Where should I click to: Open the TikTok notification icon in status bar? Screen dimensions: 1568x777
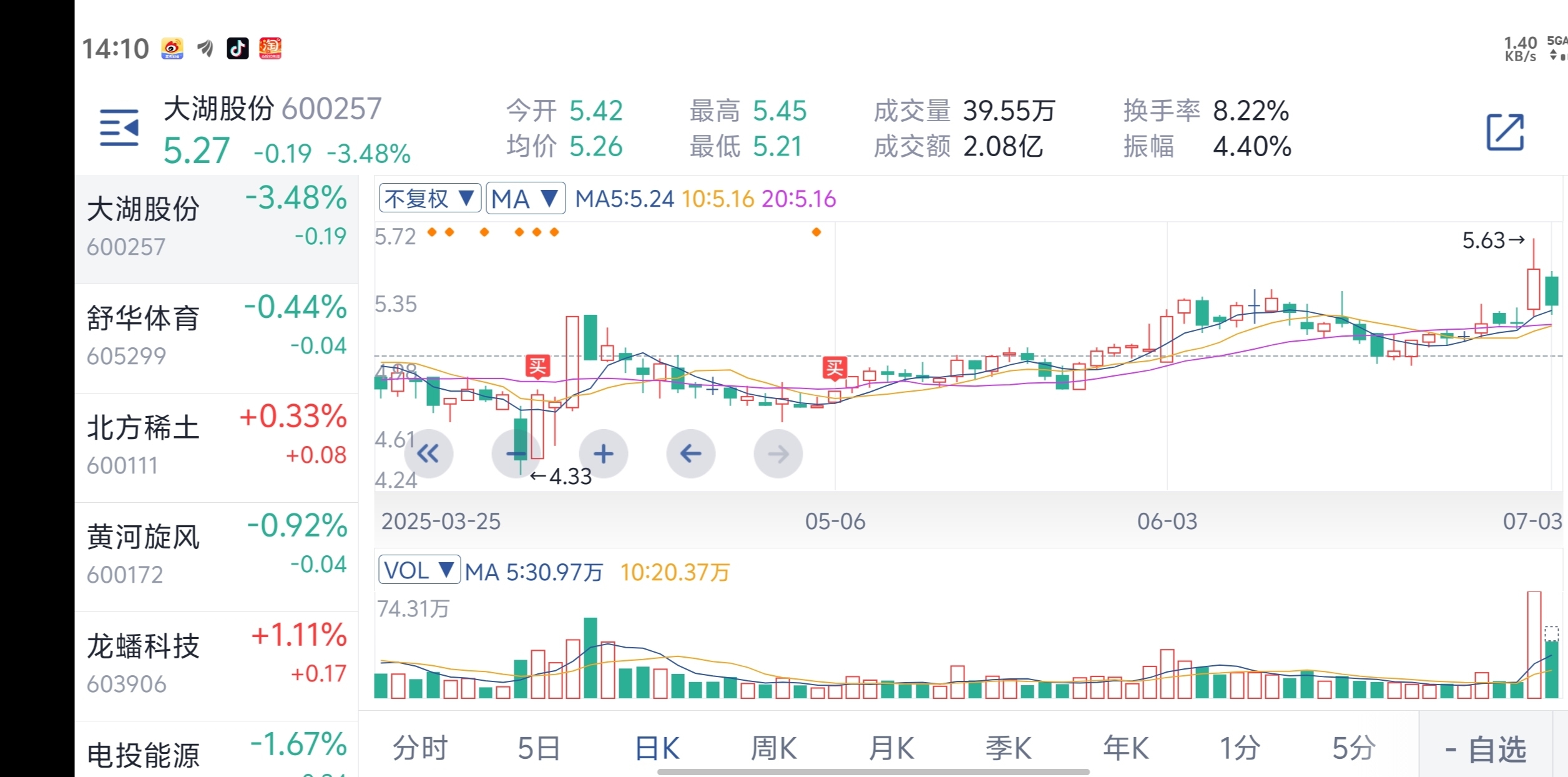click(237, 48)
